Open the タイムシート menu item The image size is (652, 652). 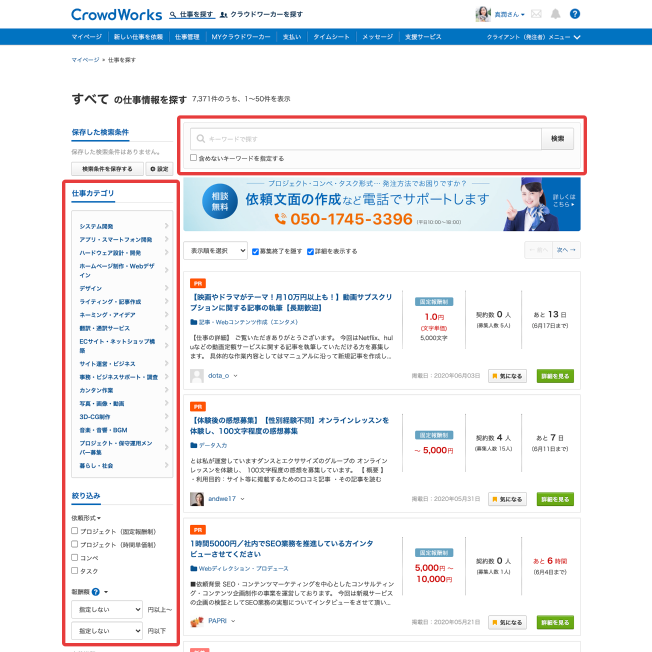(331, 36)
